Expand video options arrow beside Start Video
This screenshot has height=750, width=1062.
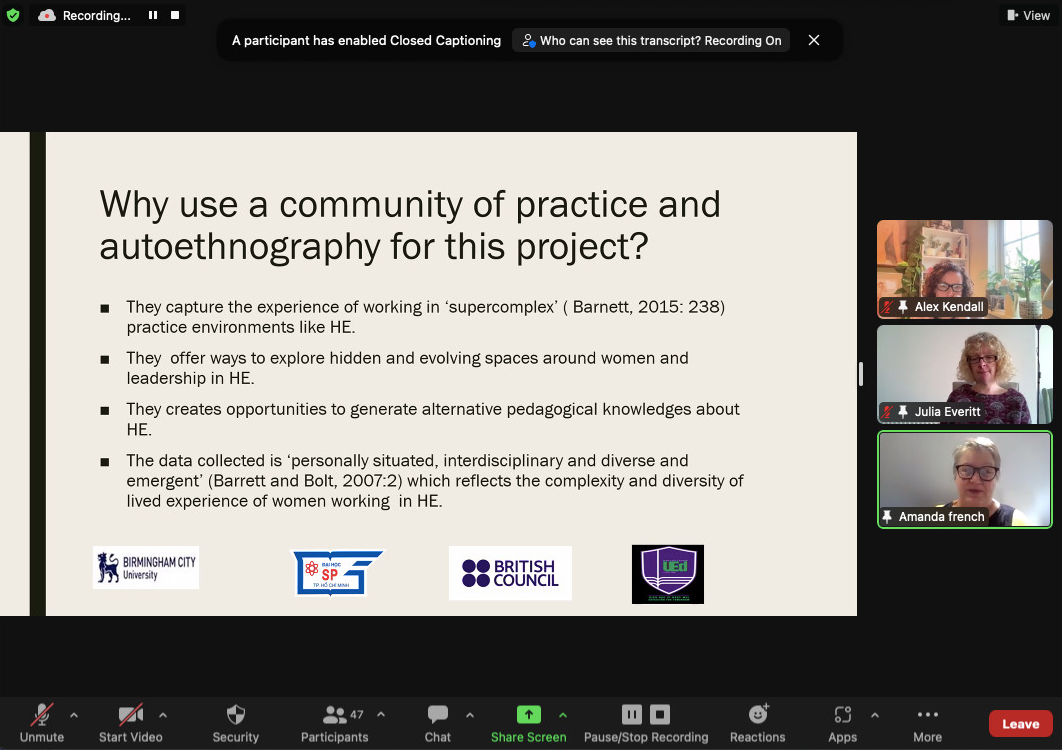163,715
